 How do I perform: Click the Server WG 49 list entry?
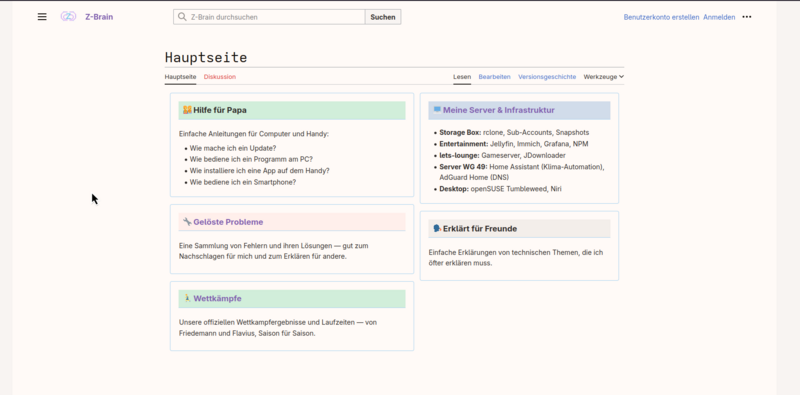tap(522, 172)
